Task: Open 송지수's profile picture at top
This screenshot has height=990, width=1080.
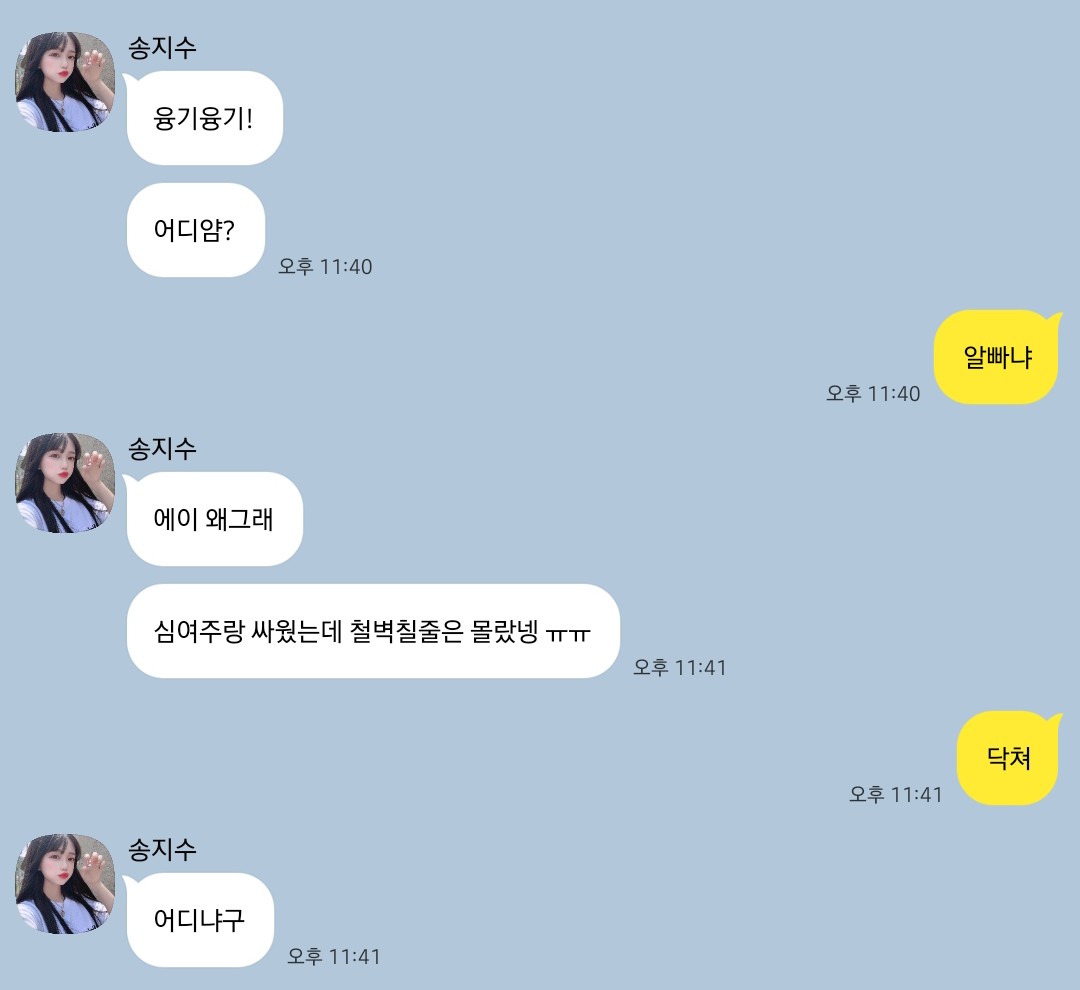Action: coord(65,82)
